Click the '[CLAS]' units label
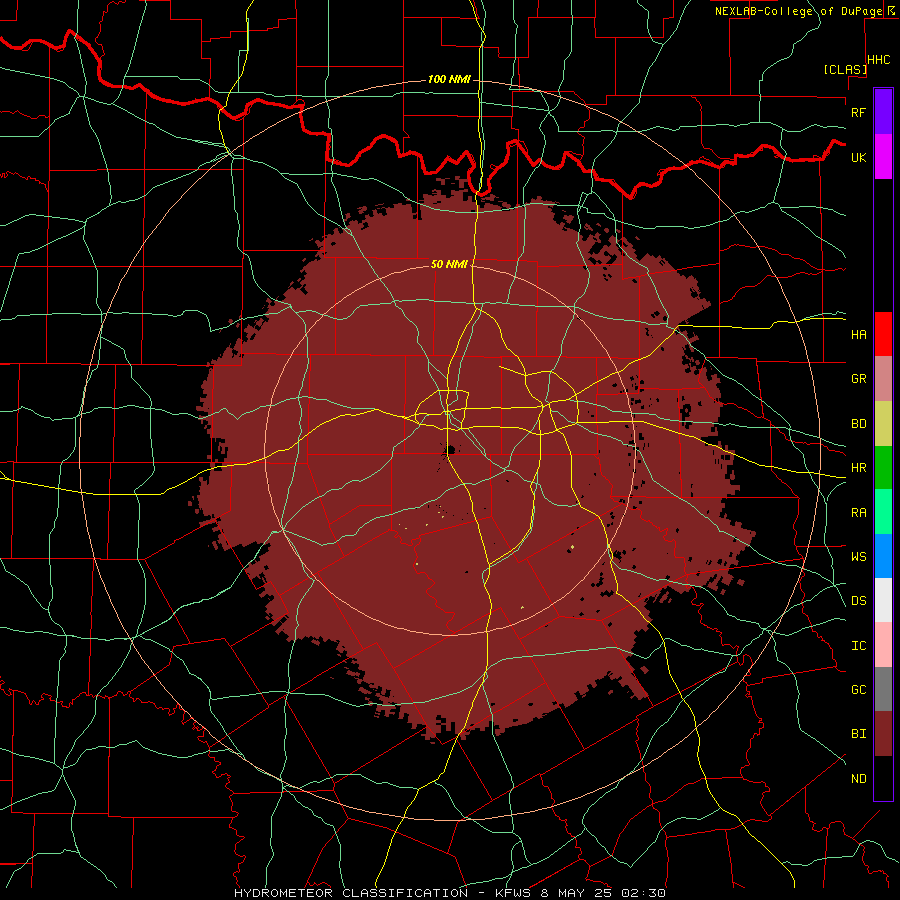This screenshot has width=900, height=900. (x=845, y=70)
